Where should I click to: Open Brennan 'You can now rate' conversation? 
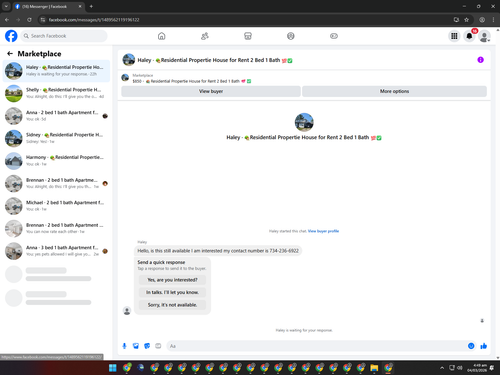coord(56,228)
